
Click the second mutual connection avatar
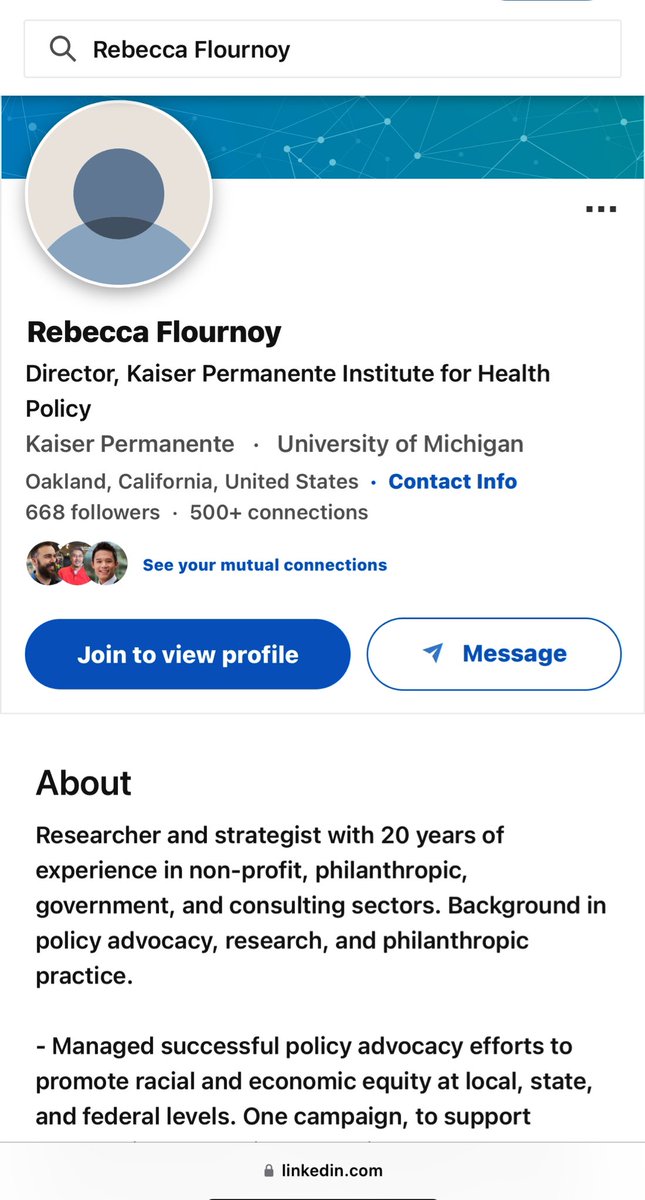[x=77, y=564]
